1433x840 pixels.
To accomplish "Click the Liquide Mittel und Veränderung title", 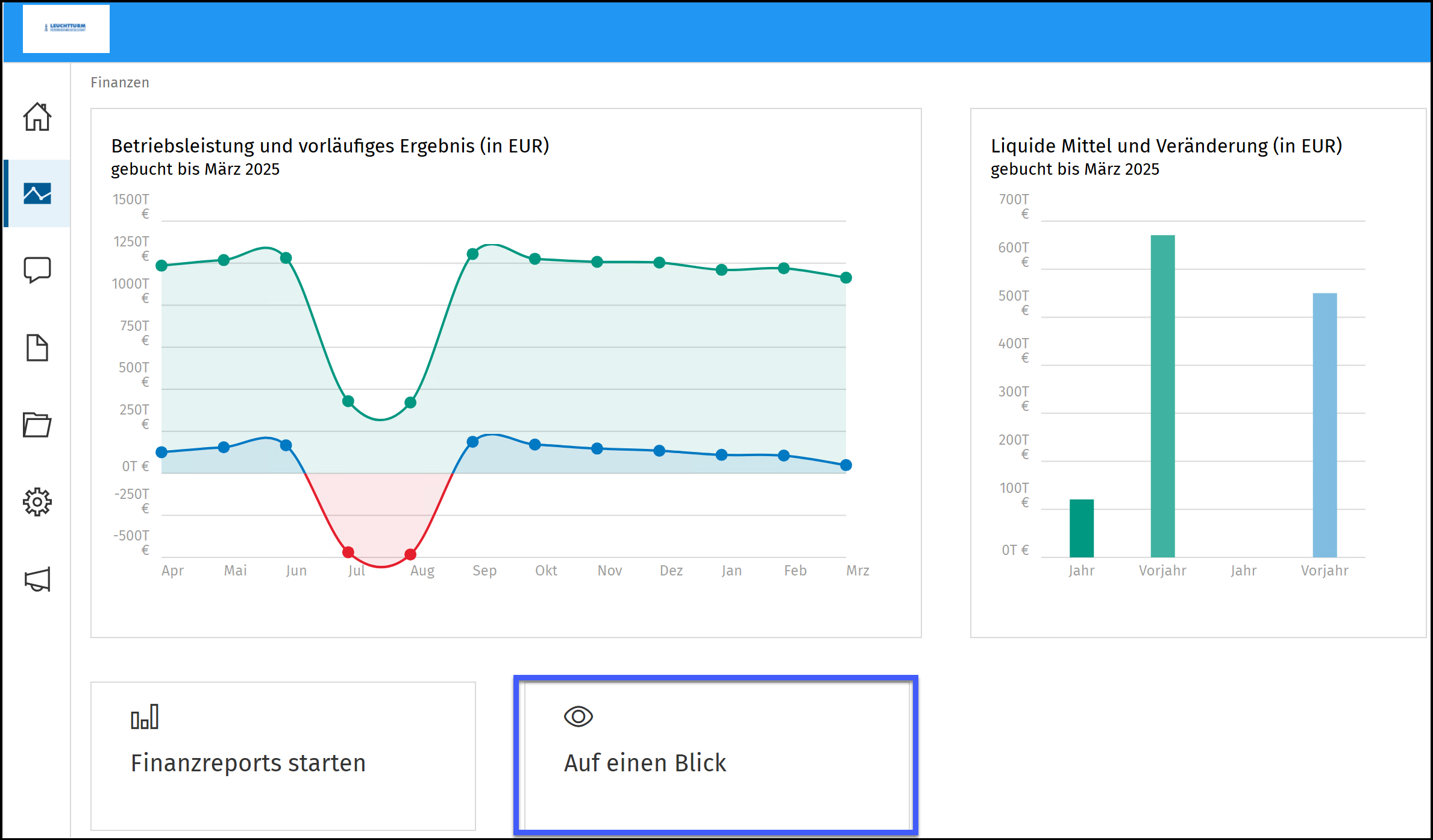I will click(x=1167, y=146).
